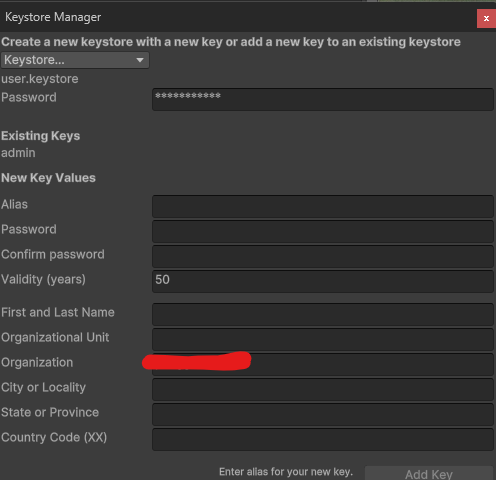Click the 'Alias' label

(x=14, y=204)
